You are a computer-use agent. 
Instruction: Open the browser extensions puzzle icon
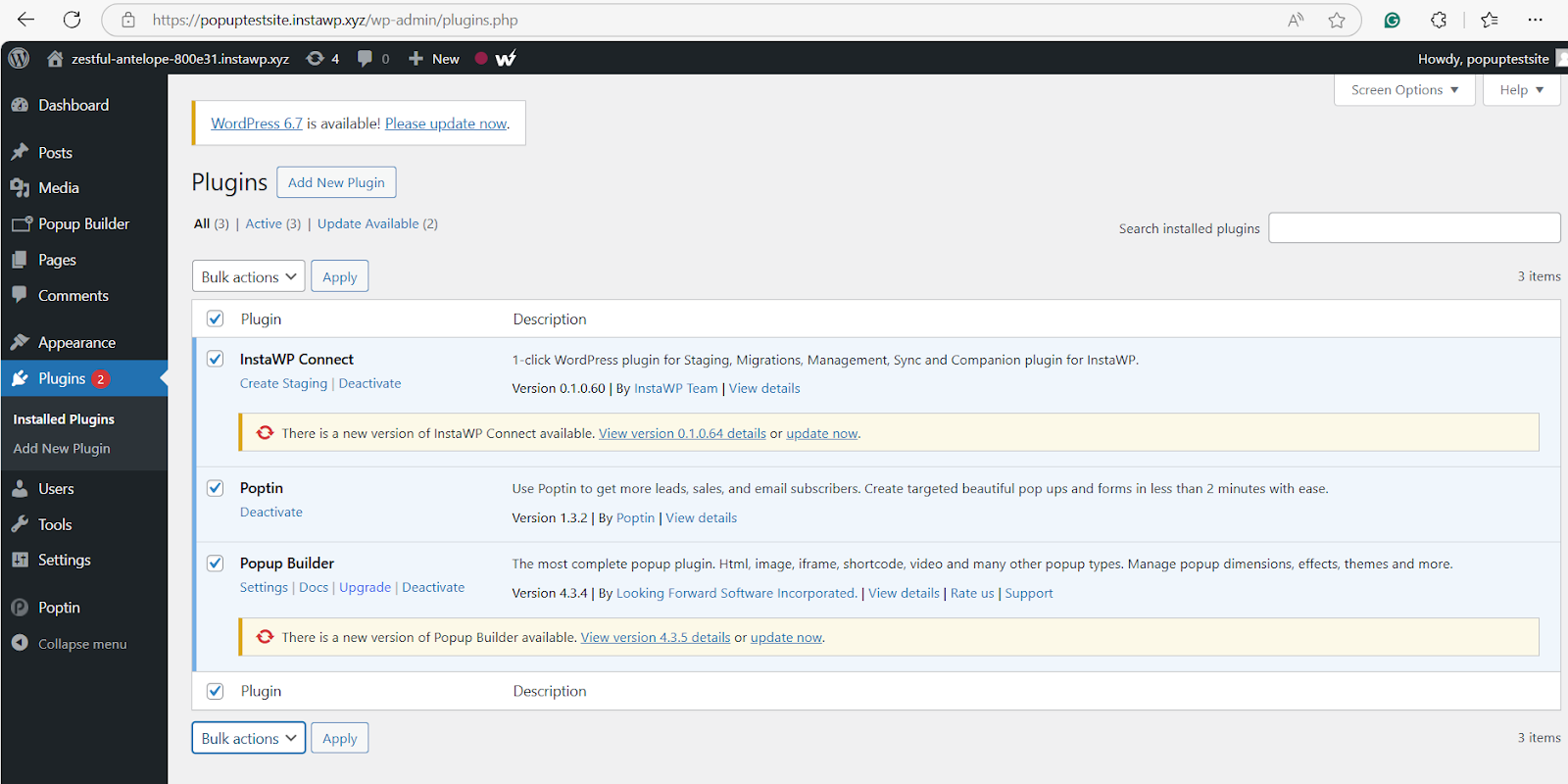1439,20
